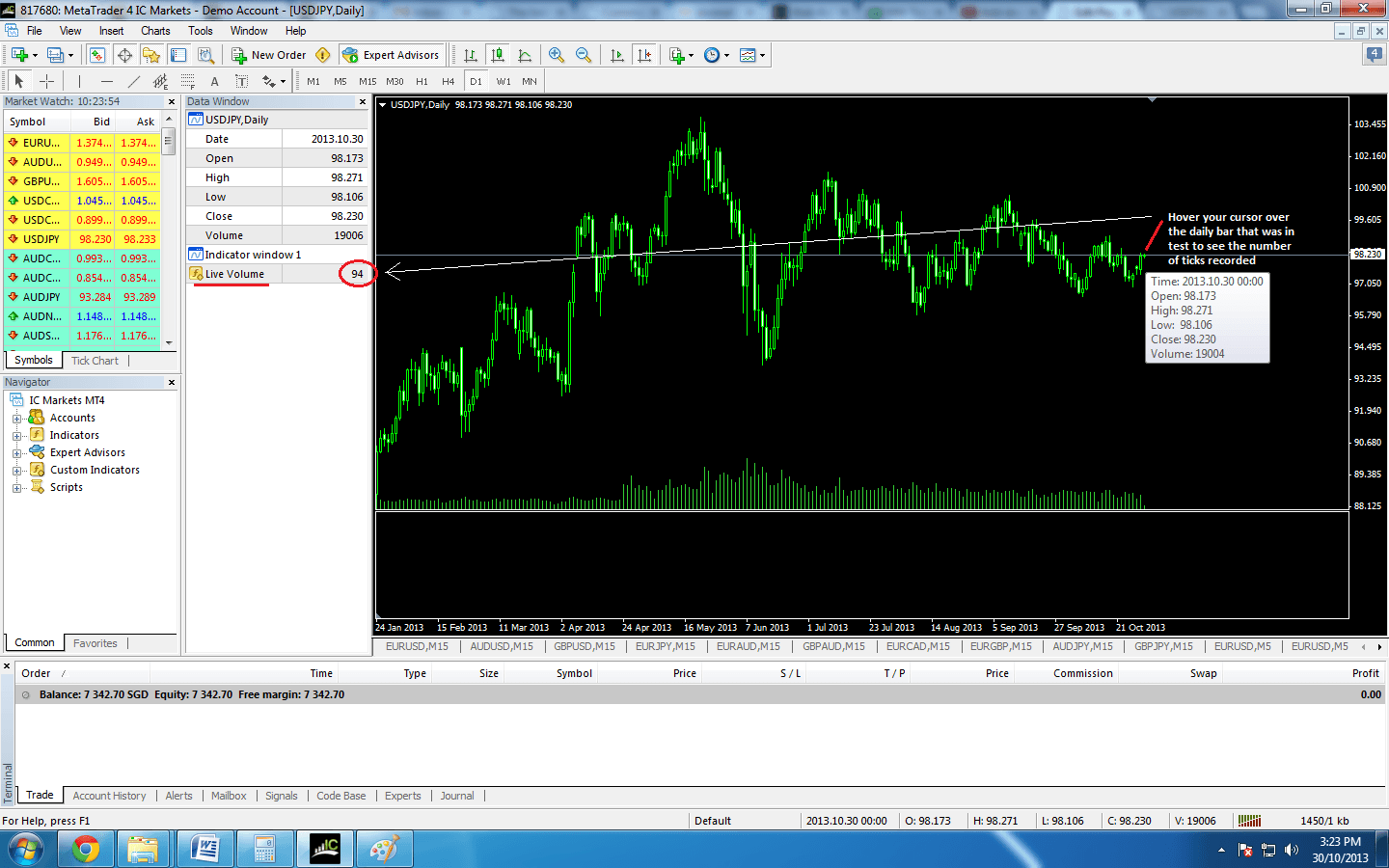Draw a horizontal line on the chart
Image resolution: width=1389 pixels, height=868 pixels.
point(106,81)
